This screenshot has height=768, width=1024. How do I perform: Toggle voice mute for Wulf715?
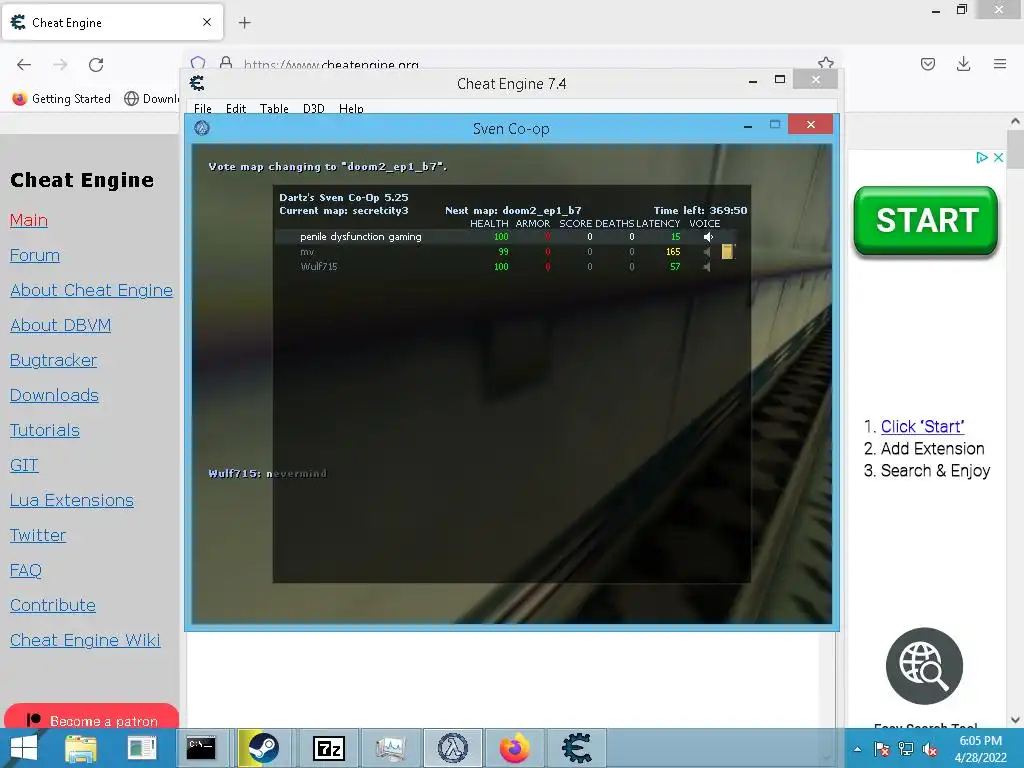(707, 266)
